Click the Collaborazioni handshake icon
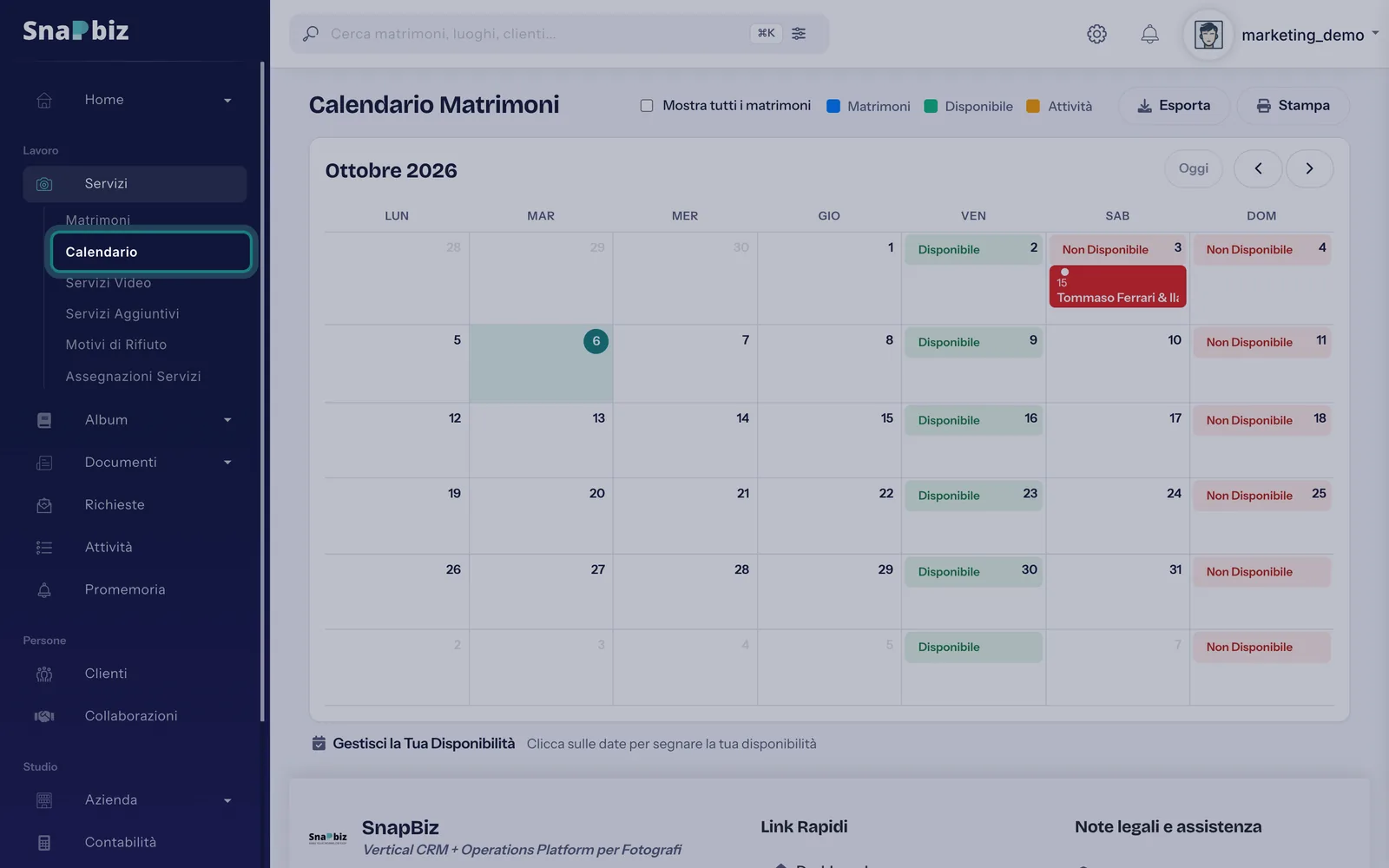 [44, 716]
